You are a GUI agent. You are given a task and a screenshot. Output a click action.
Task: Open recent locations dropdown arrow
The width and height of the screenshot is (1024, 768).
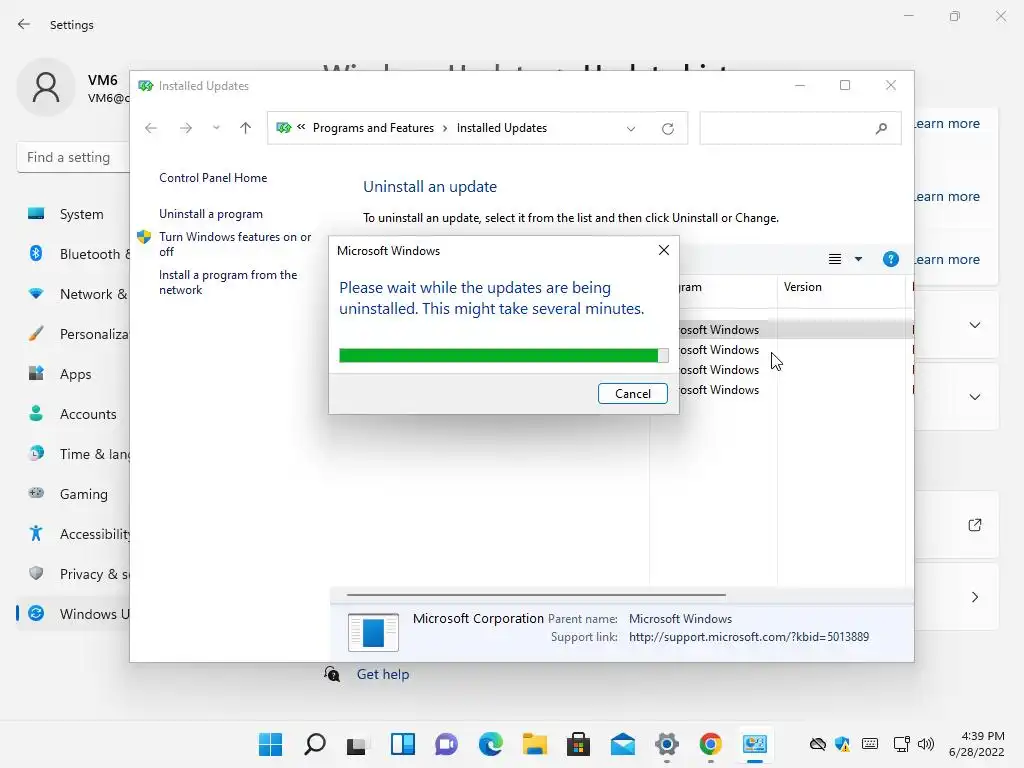point(216,128)
